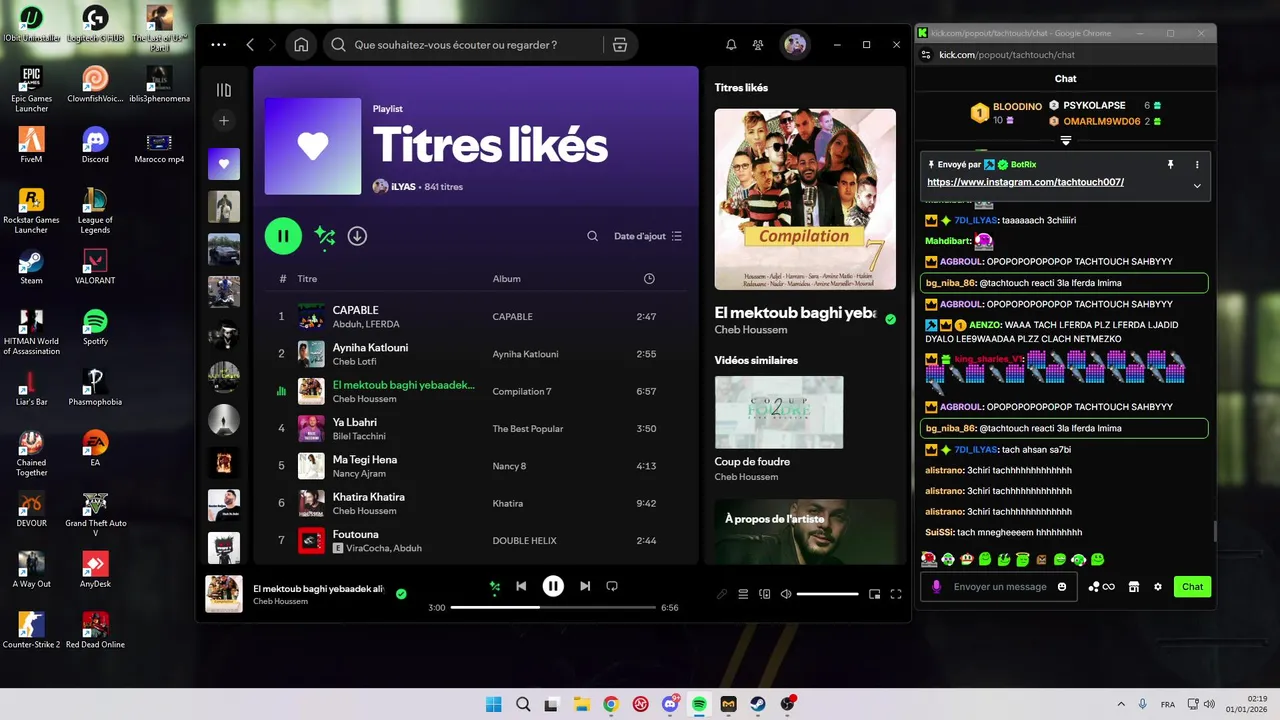Open Spotify home via house icon
Image resolution: width=1280 pixels, height=720 pixels.
click(x=301, y=45)
